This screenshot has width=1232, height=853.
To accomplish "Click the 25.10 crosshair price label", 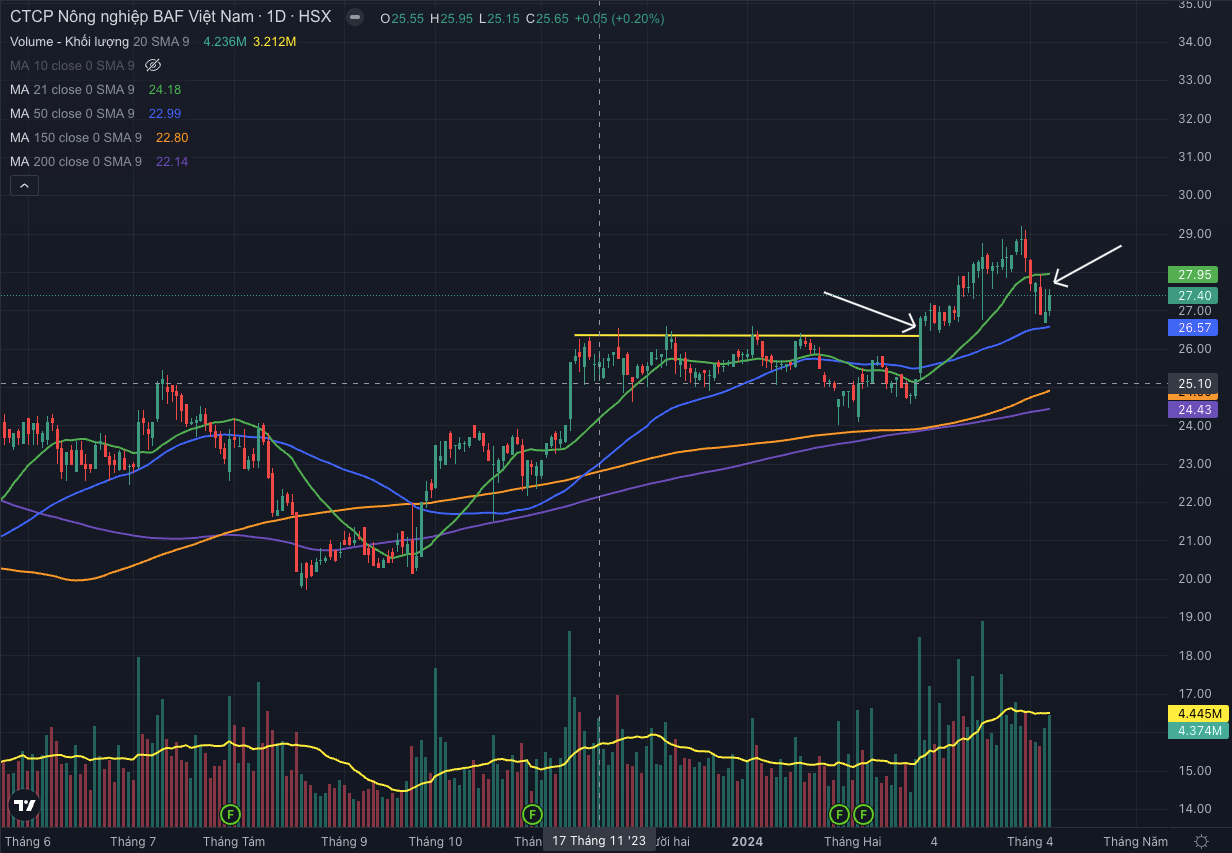I will (x=1195, y=384).
